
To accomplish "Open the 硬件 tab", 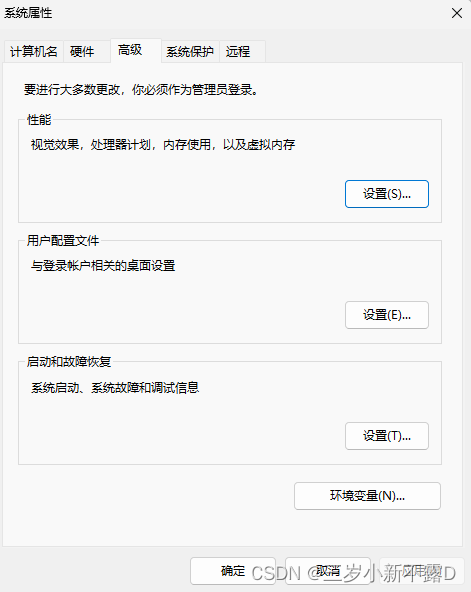I will [87, 51].
